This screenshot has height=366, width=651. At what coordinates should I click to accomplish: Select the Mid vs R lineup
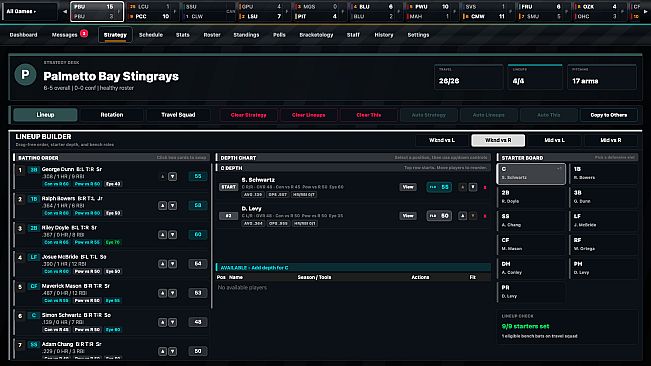coord(610,140)
